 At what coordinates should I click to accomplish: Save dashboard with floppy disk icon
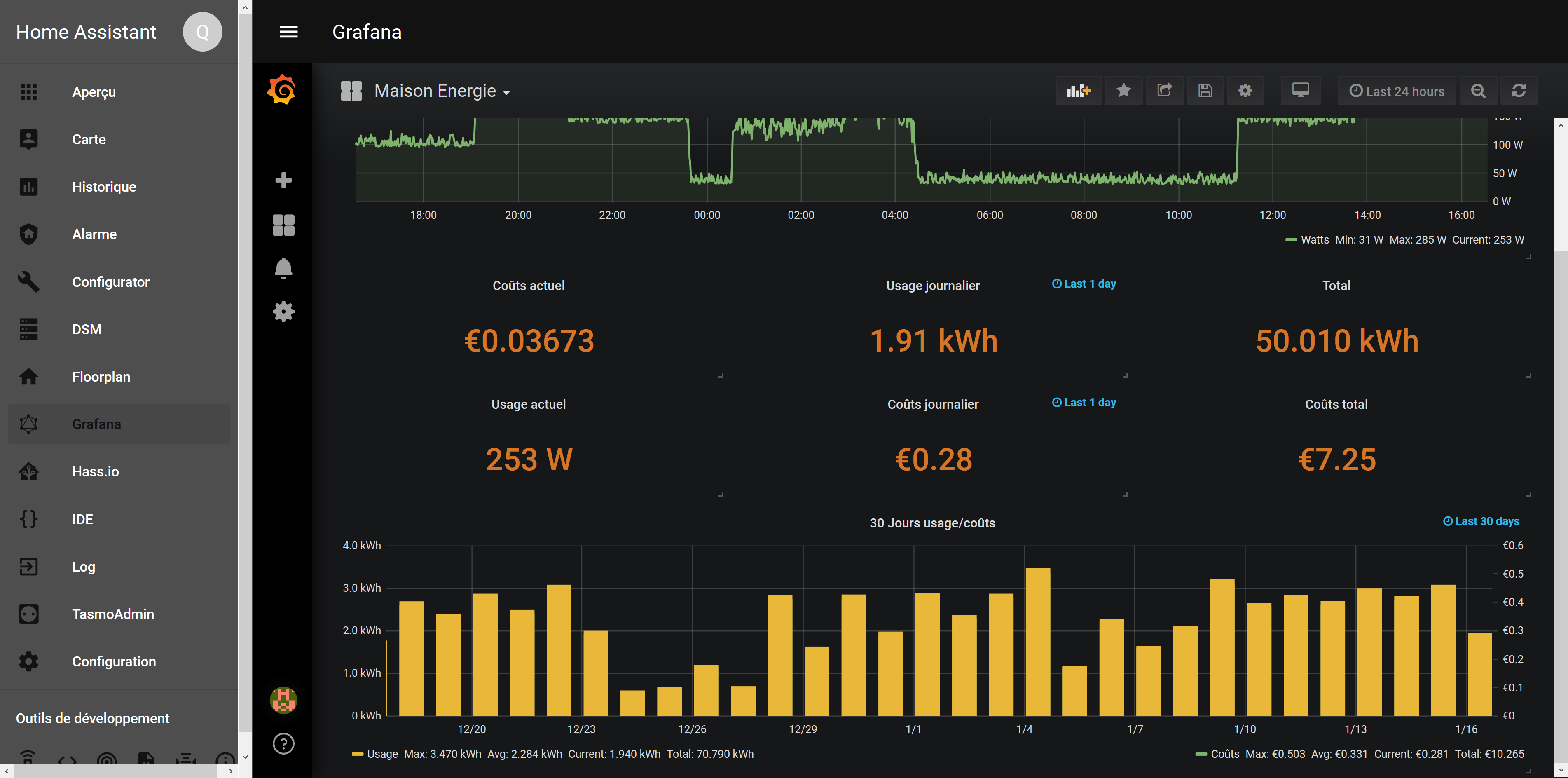1205,91
